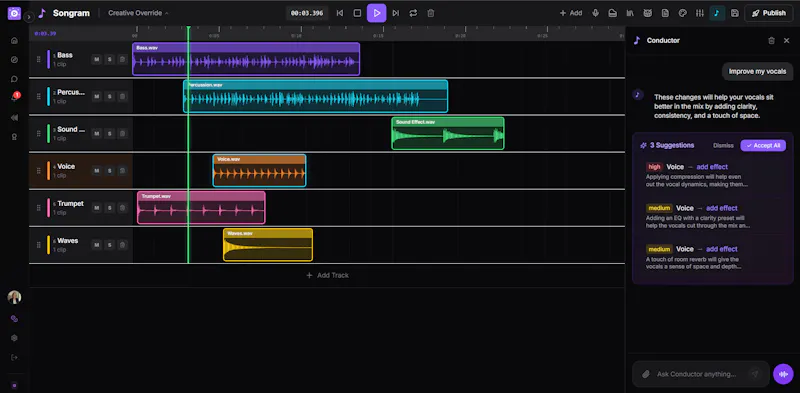The image size is (800, 393).
Task: Open the Creative Override project dropdown
Action: point(138,13)
